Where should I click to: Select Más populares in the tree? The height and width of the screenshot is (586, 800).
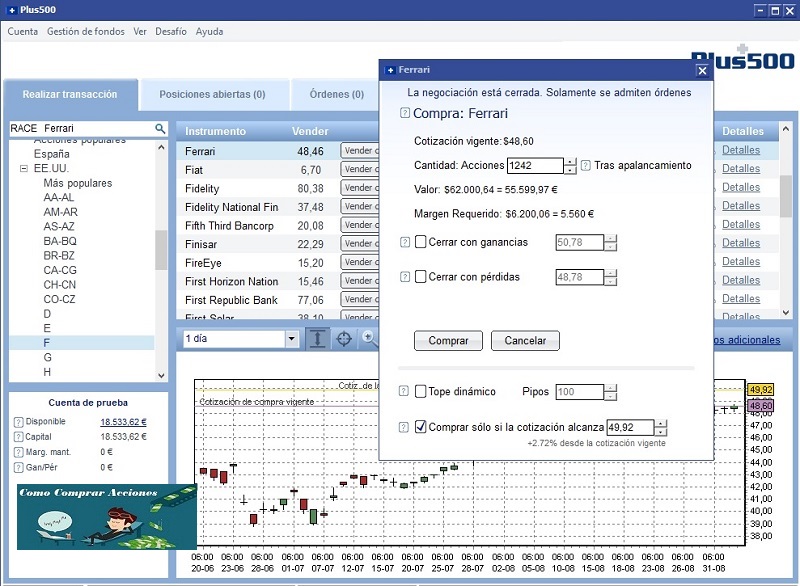click(x=78, y=183)
